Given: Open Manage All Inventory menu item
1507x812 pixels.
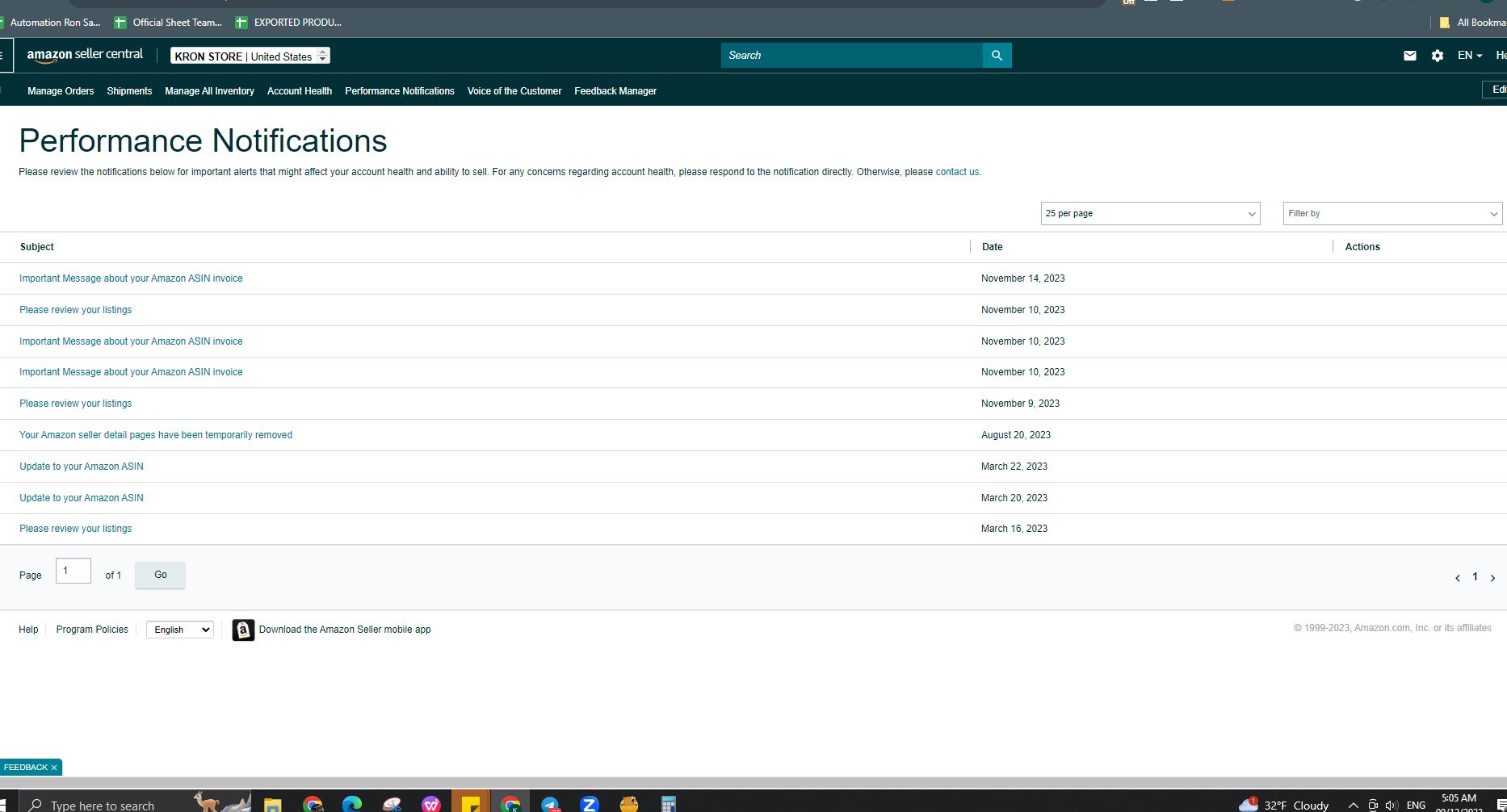Looking at the screenshot, I should (209, 91).
